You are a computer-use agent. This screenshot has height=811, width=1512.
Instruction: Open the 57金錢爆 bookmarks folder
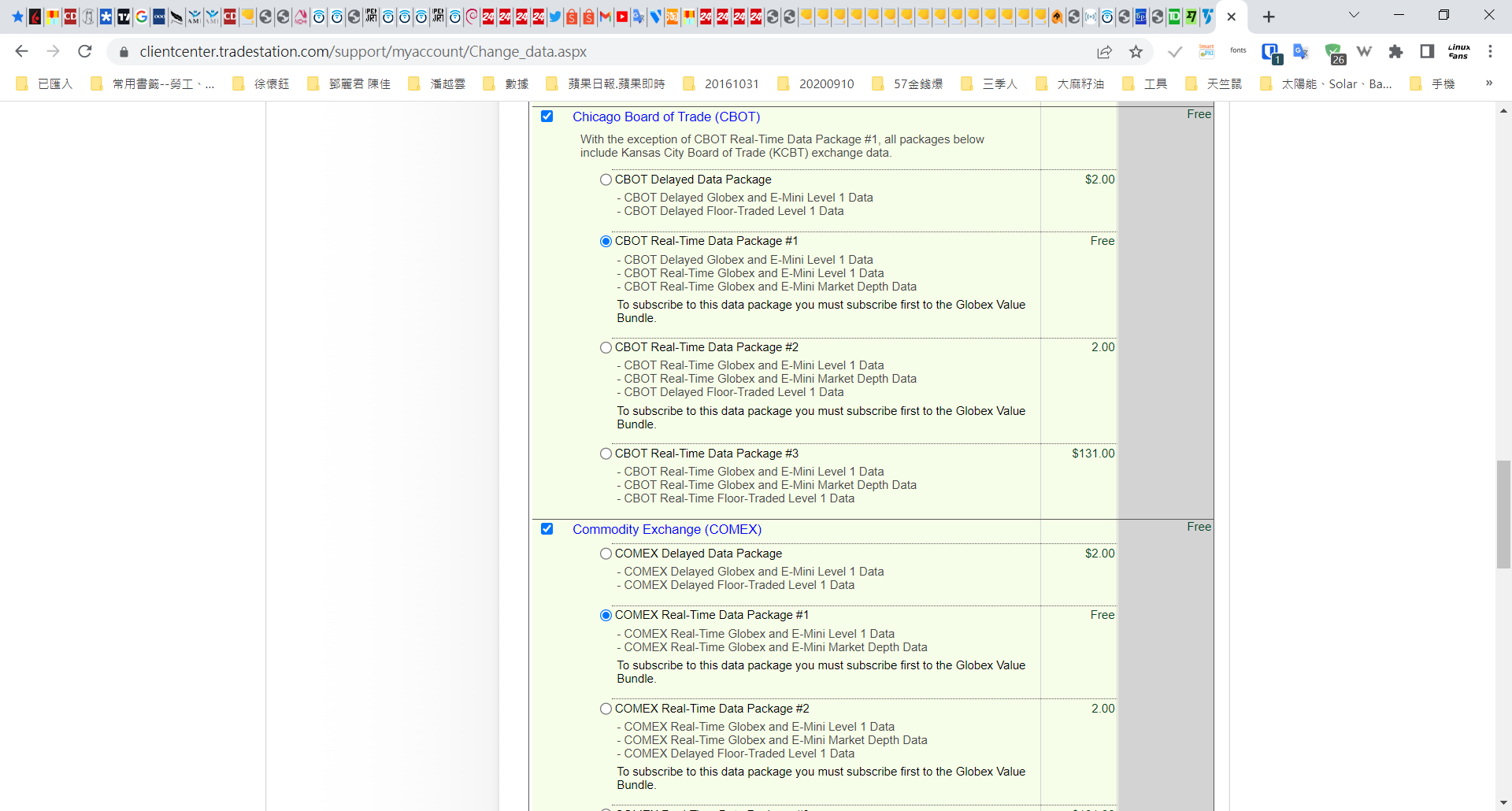coord(908,84)
